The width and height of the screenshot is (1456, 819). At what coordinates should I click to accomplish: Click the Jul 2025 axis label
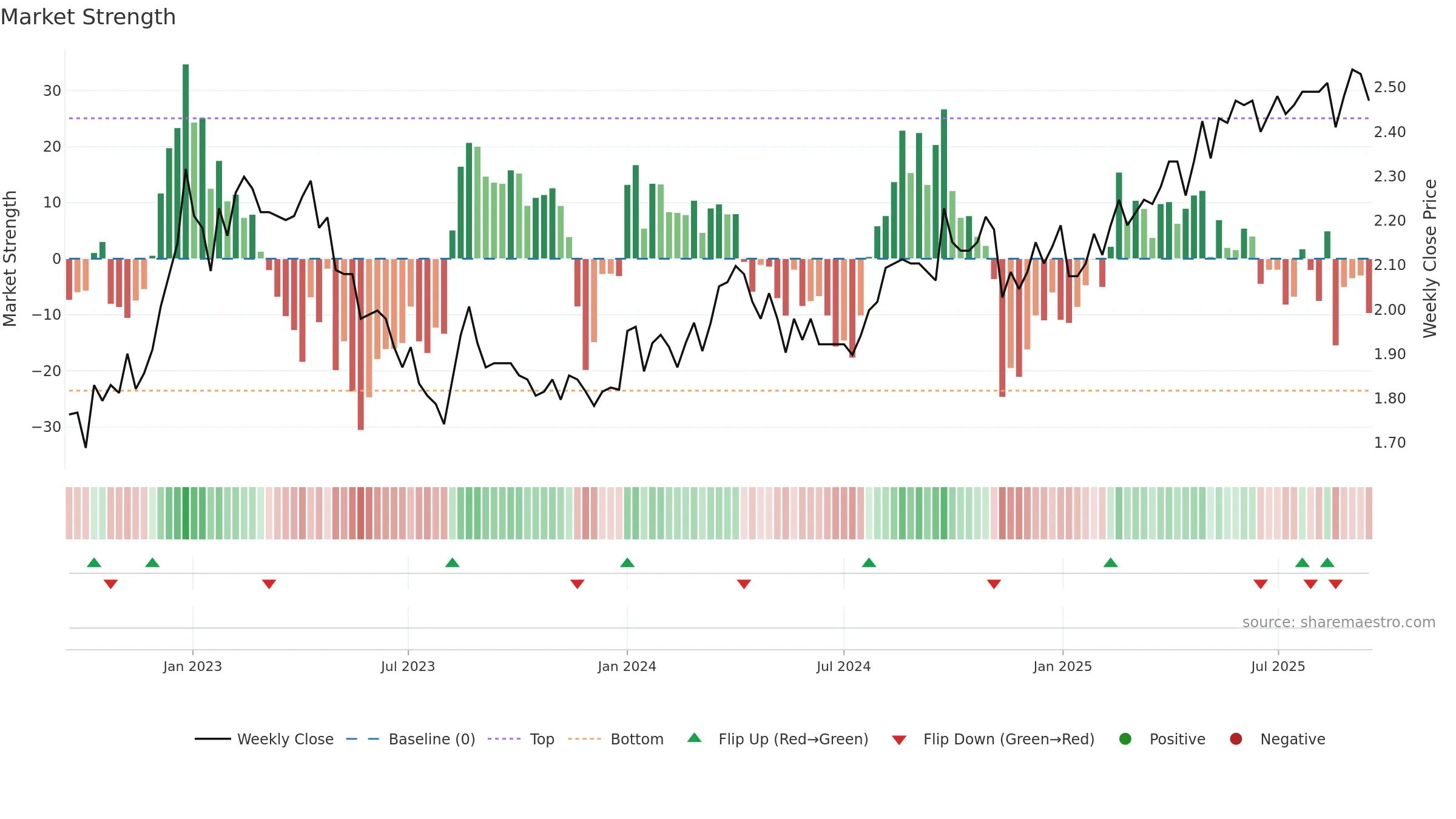[1278, 666]
